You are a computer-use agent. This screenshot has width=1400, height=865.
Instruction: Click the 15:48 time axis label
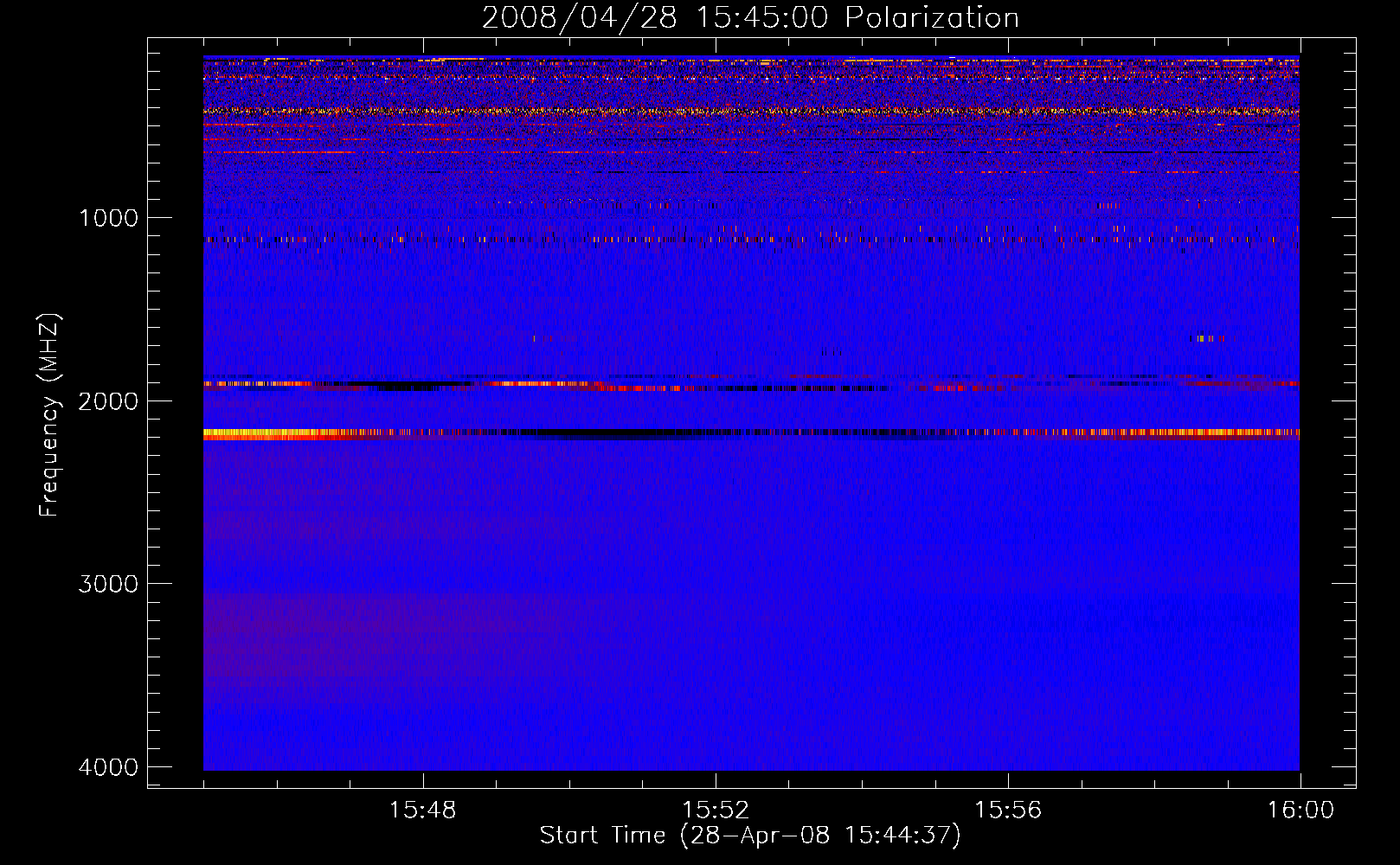[422, 811]
